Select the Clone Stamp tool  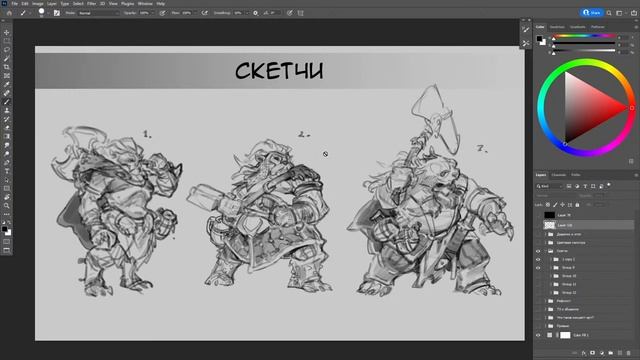(x=7, y=111)
